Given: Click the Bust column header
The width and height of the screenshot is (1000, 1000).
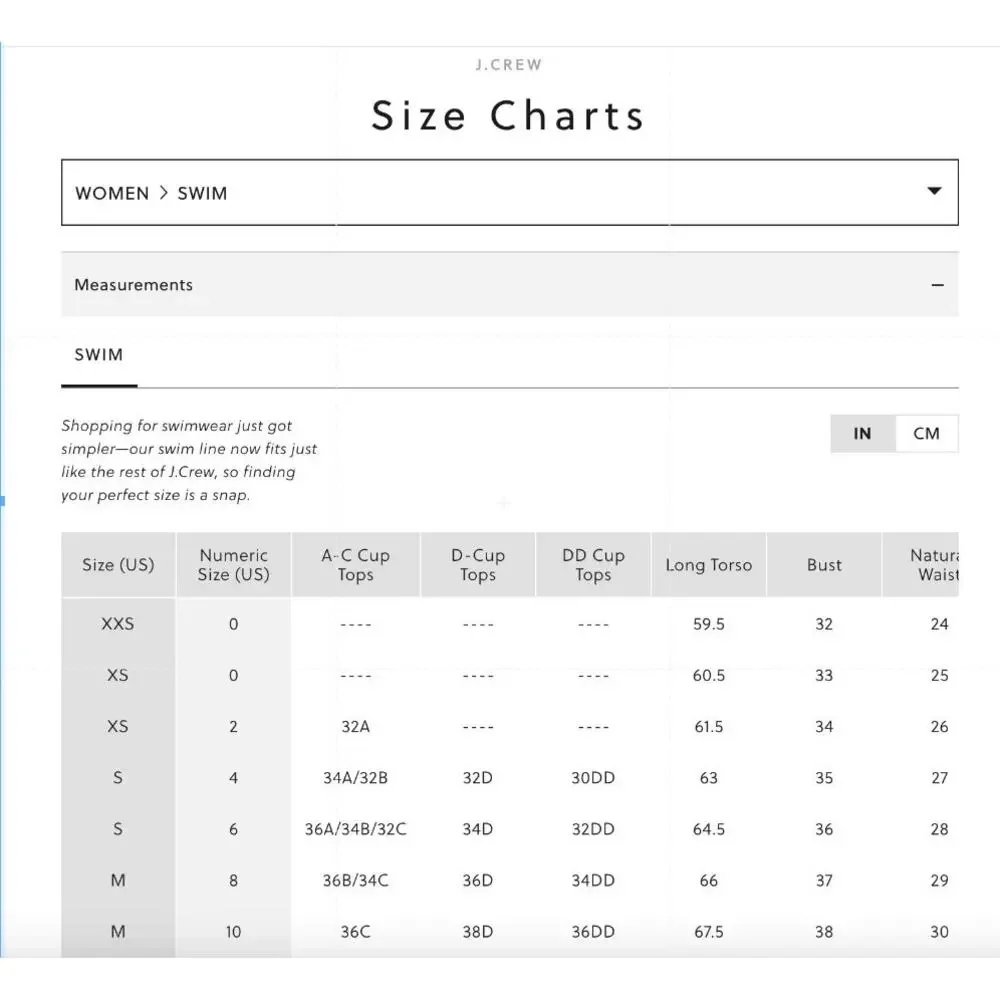Looking at the screenshot, I should (824, 565).
